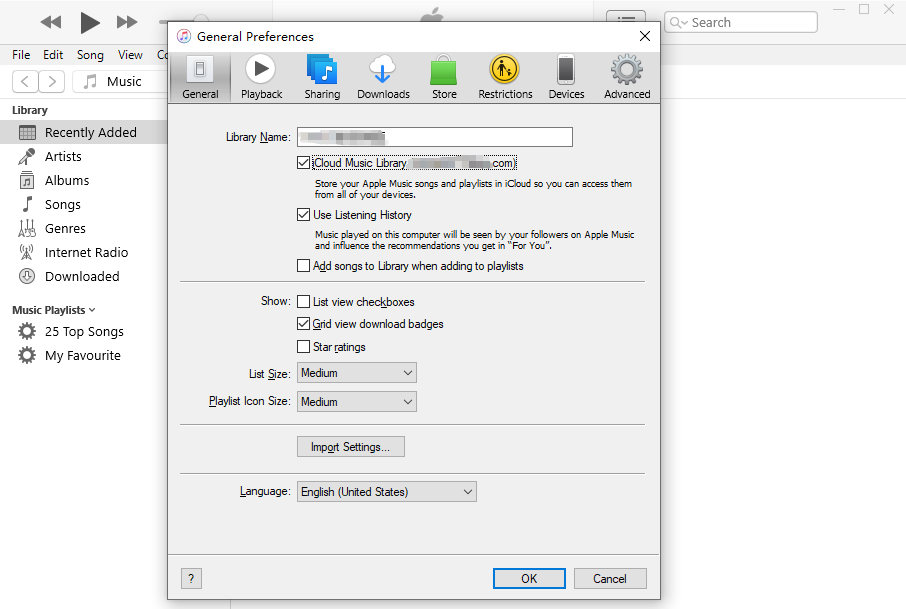The width and height of the screenshot is (906, 609).
Task: Click the Import Settings button
Action: 351,447
